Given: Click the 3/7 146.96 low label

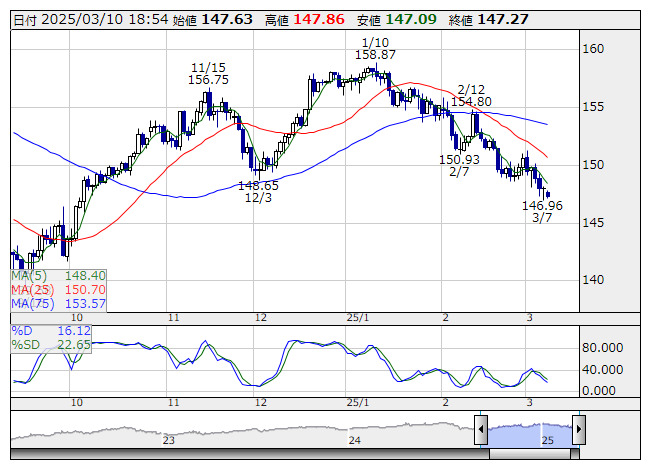Looking at the screenshot, I should click(542, 211).
